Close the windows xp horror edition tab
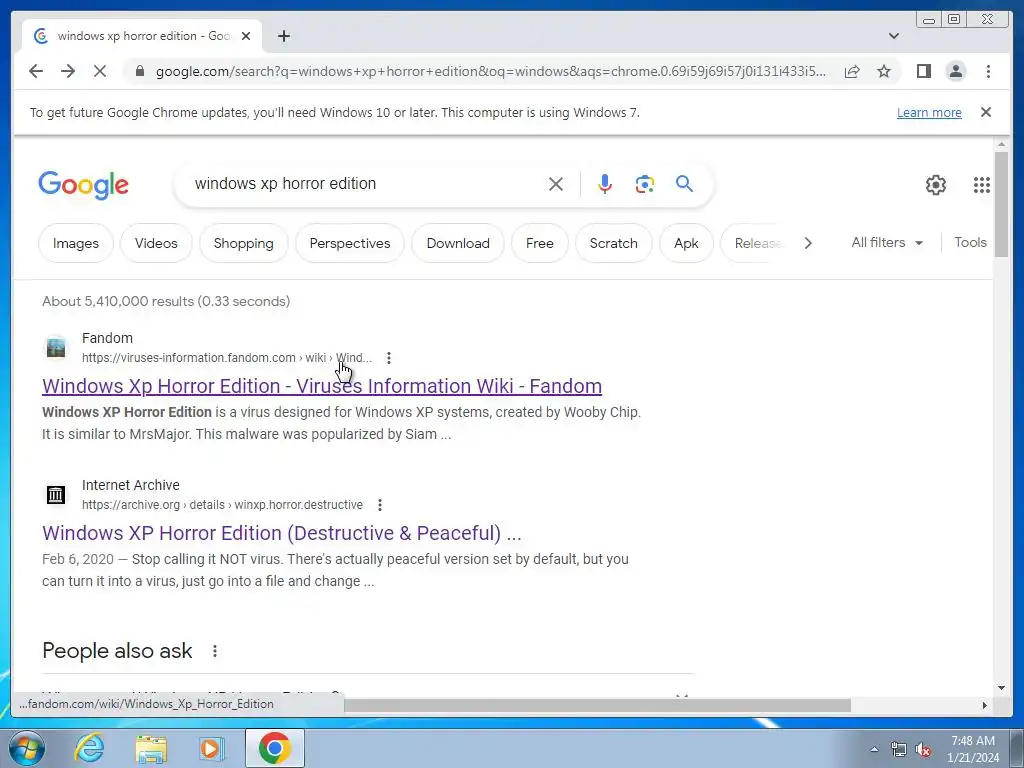The height and width of the screenshot is (768, 1024). click(246, 36)
